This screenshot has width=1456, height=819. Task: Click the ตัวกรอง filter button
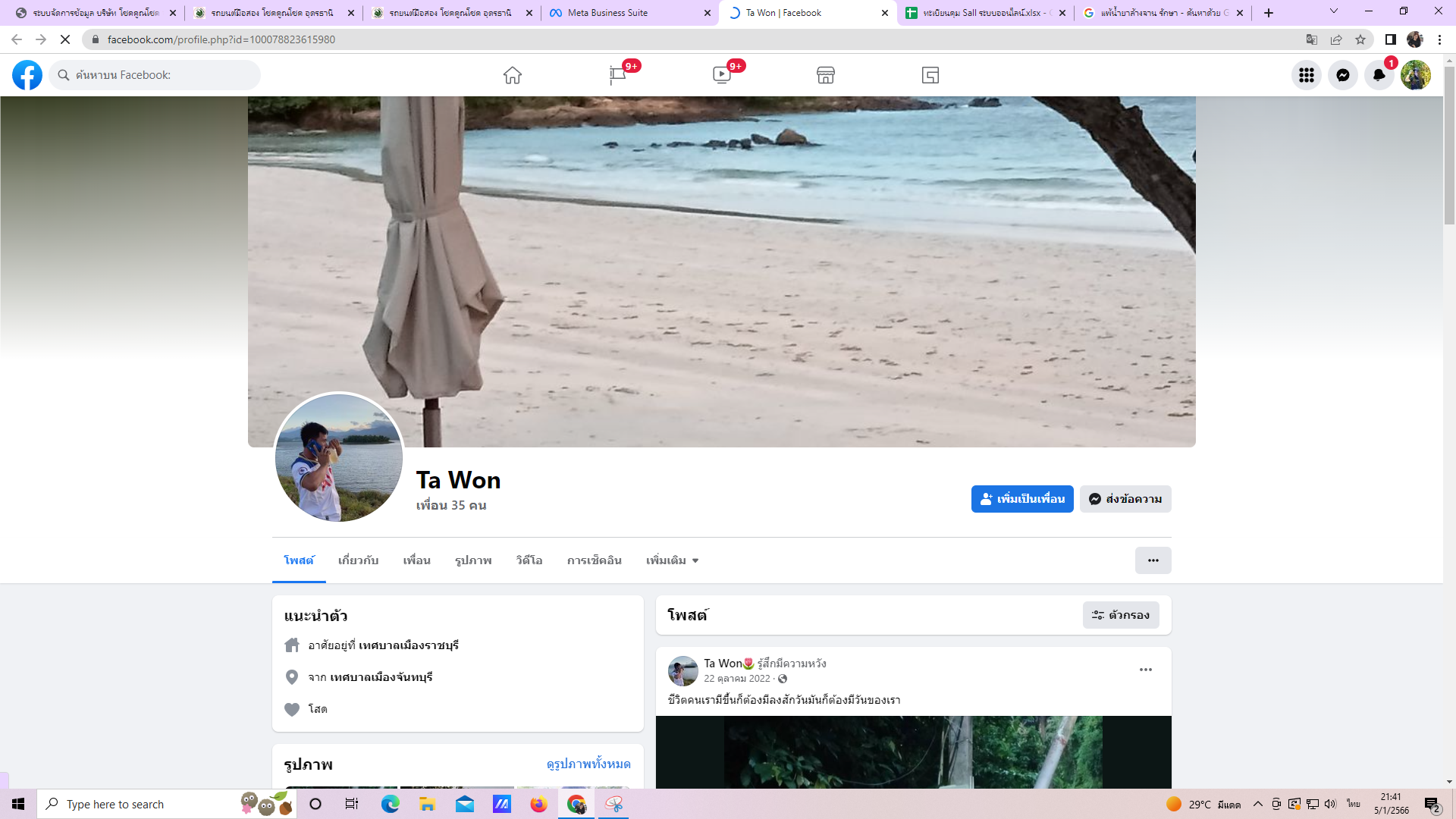[x=1120, y=615]
